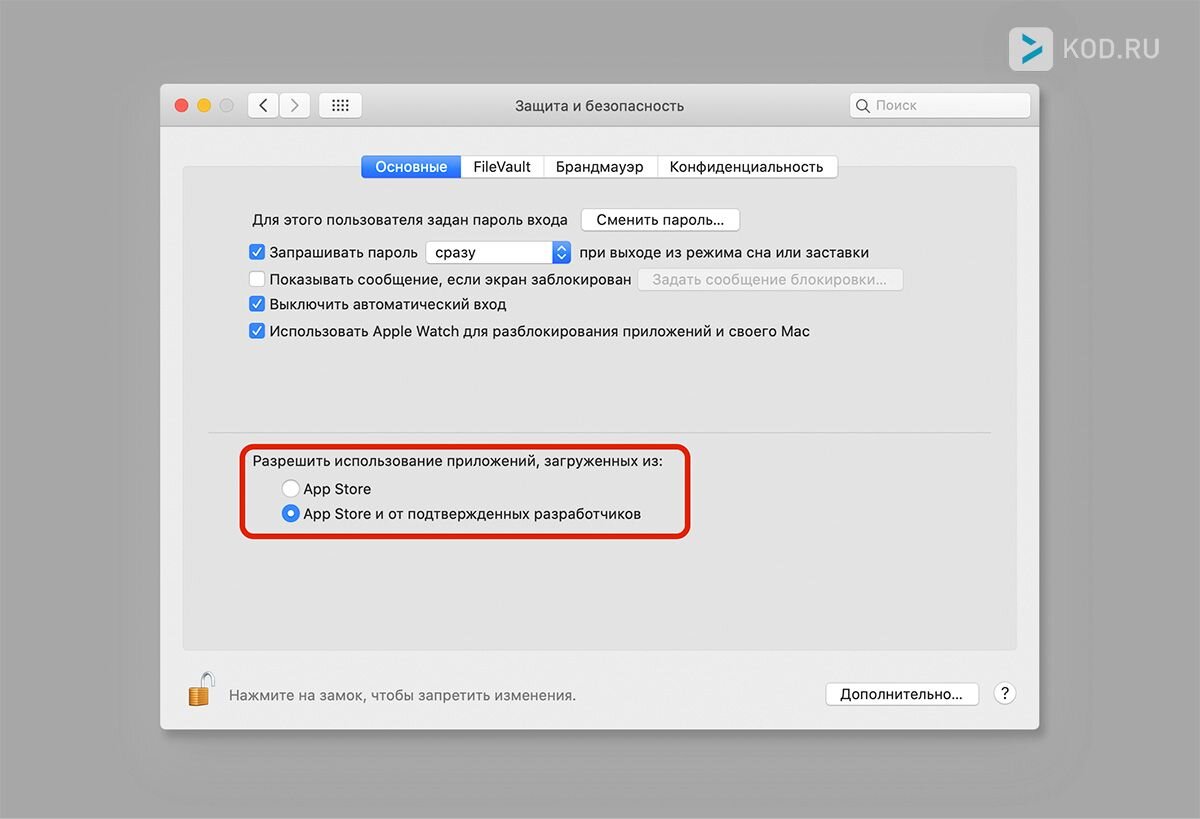
Task: Enable Показывать сообщение, если экран заблокирован
Action: [x=258, y=279]
